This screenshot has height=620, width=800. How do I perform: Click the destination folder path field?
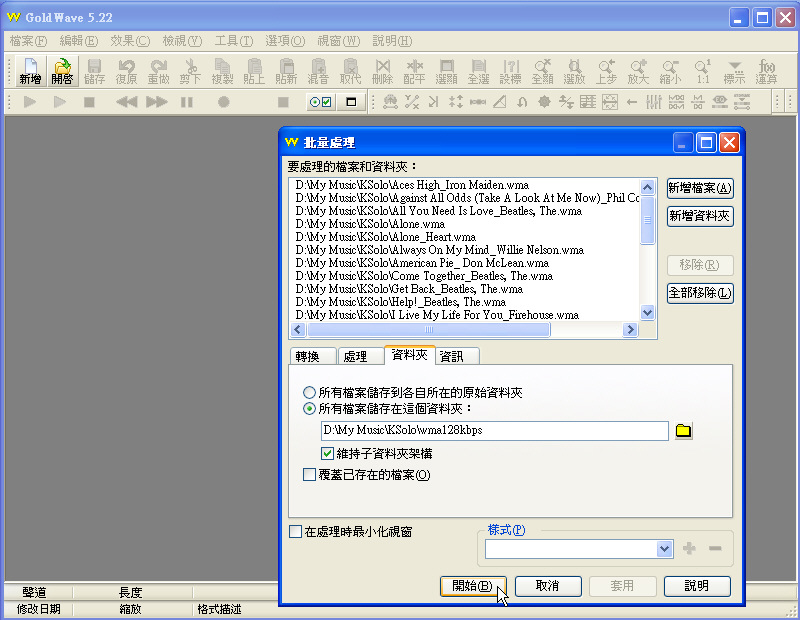[x=494, y=431]
